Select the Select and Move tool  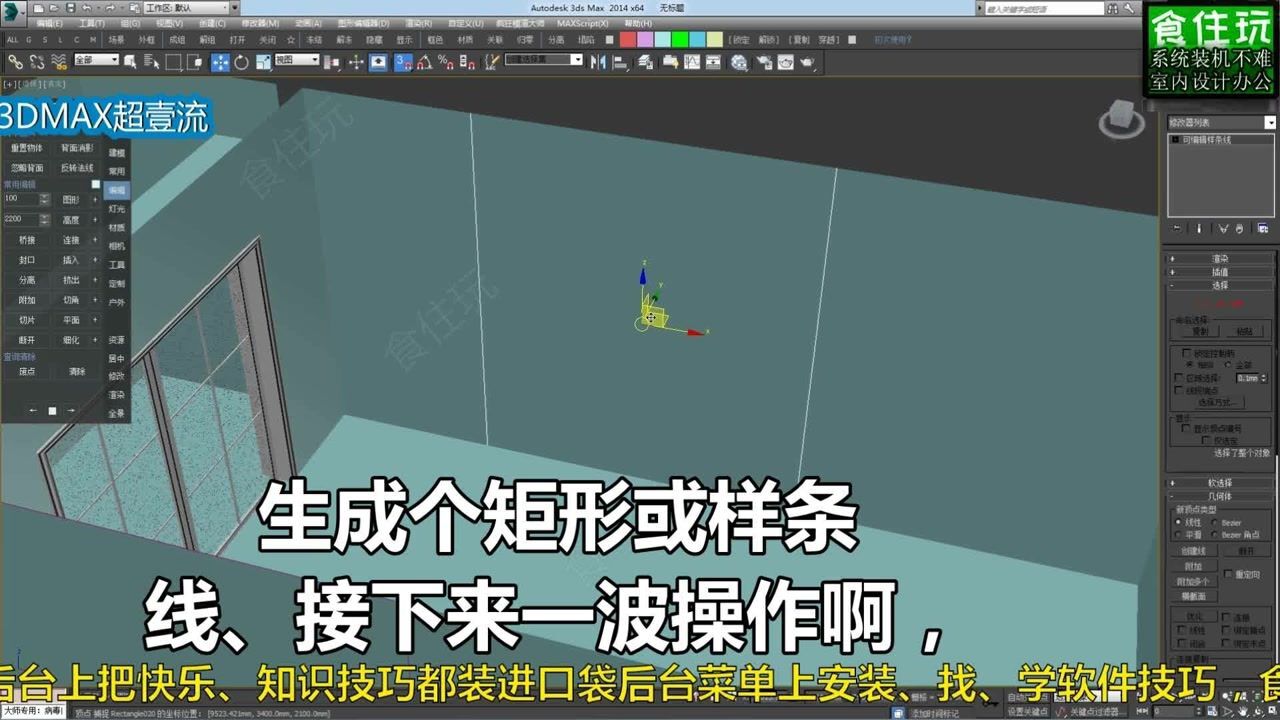pos(220,62)
